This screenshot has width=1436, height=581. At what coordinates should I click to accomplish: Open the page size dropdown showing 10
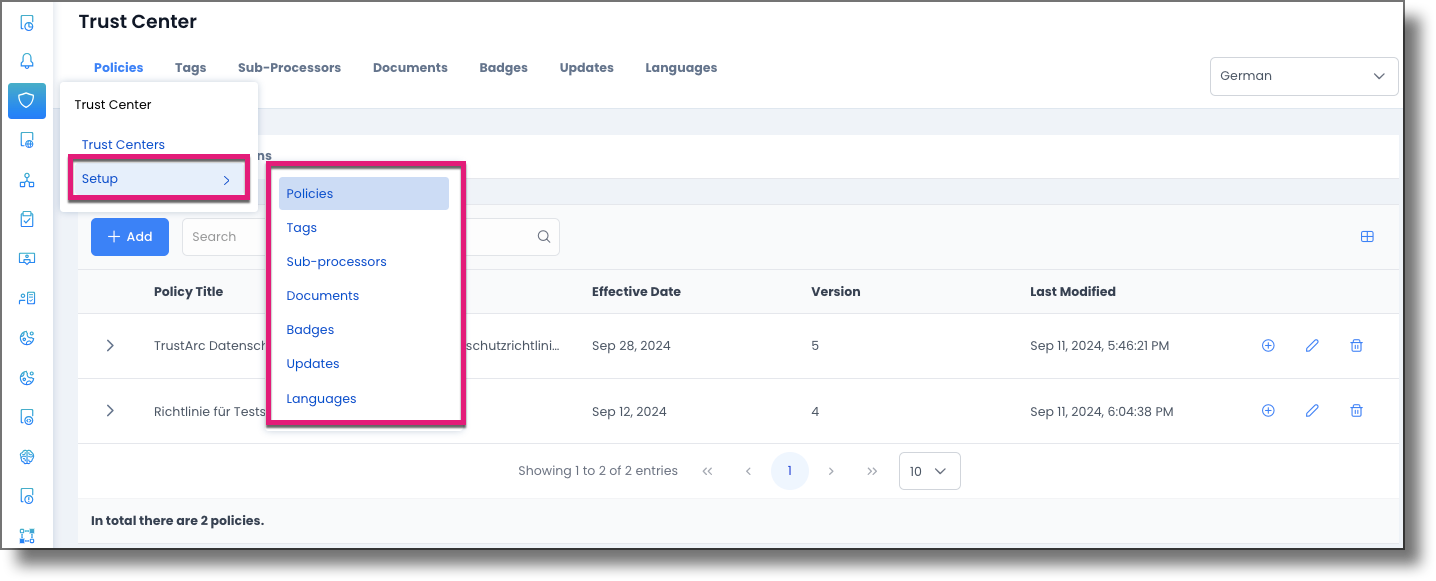coord(929,470)
